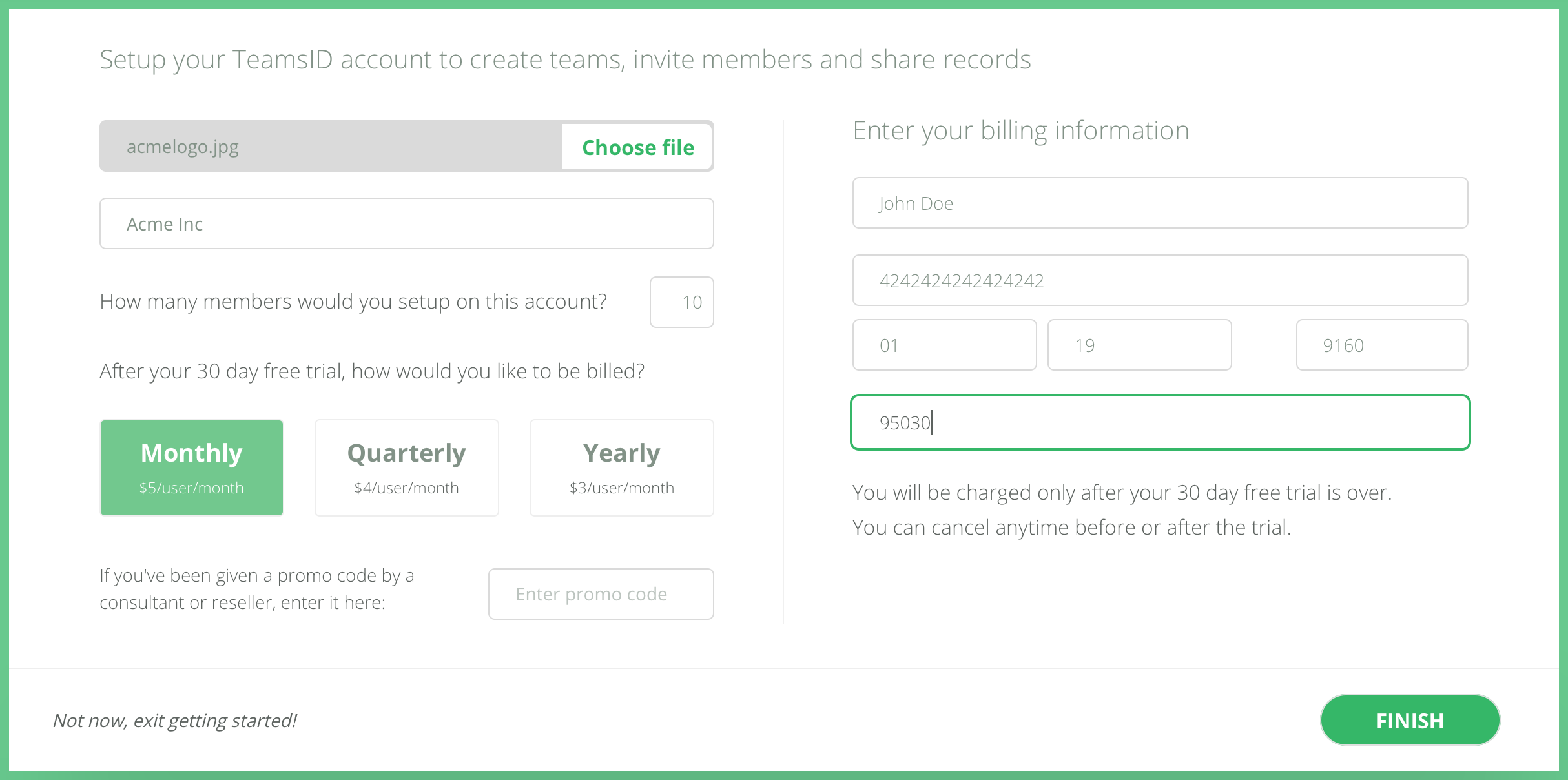This screenshot has width=1568, height=780.
Task: Select the Monthly billing plan
Action: (x=191, y=467)
